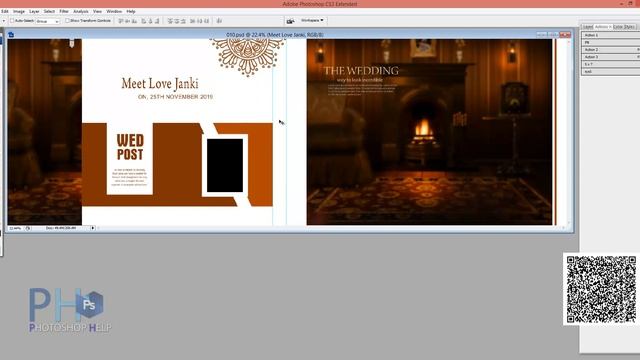This screenshot has width=640, height=360.
Task: Enable Show Transform Controls checkbox
Action: point(67,20)
